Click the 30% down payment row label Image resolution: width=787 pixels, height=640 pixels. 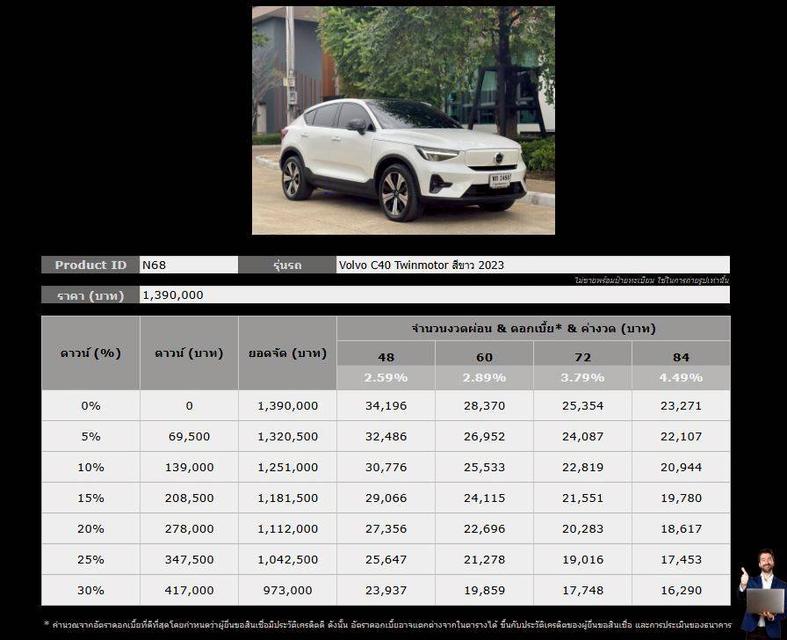[90, 590]
